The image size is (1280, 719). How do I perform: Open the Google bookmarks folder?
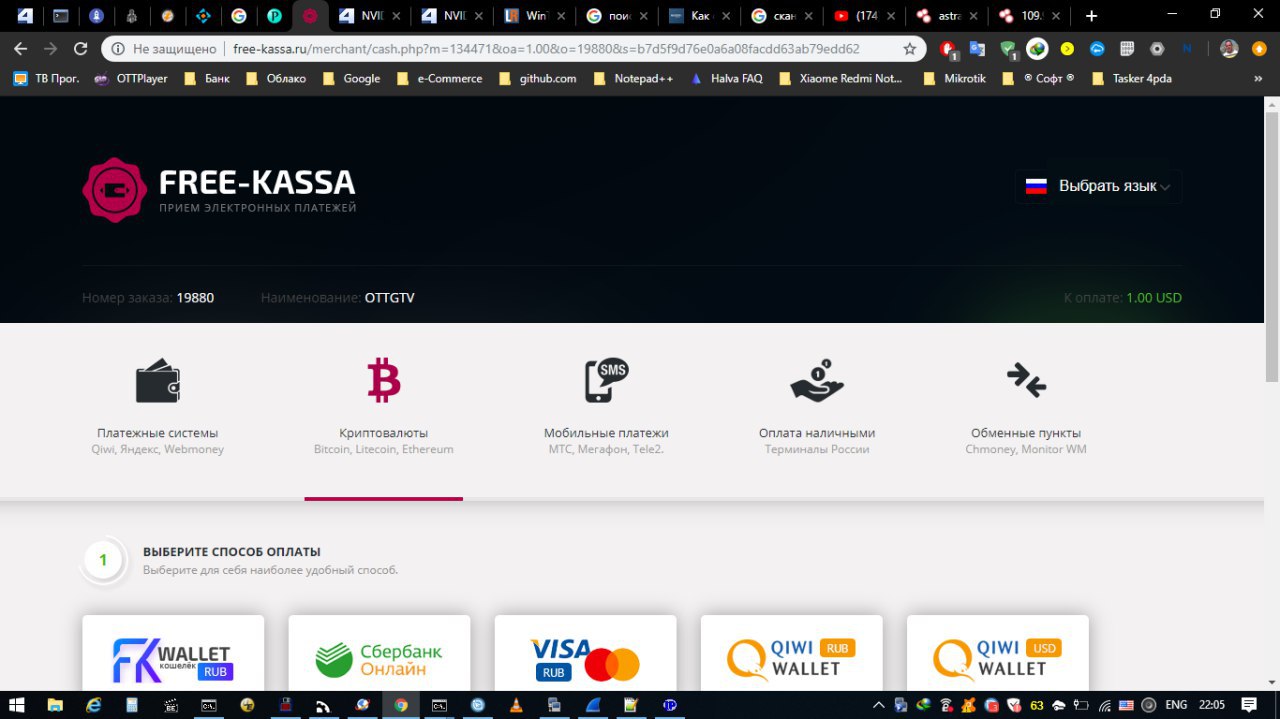pos(351,78)
